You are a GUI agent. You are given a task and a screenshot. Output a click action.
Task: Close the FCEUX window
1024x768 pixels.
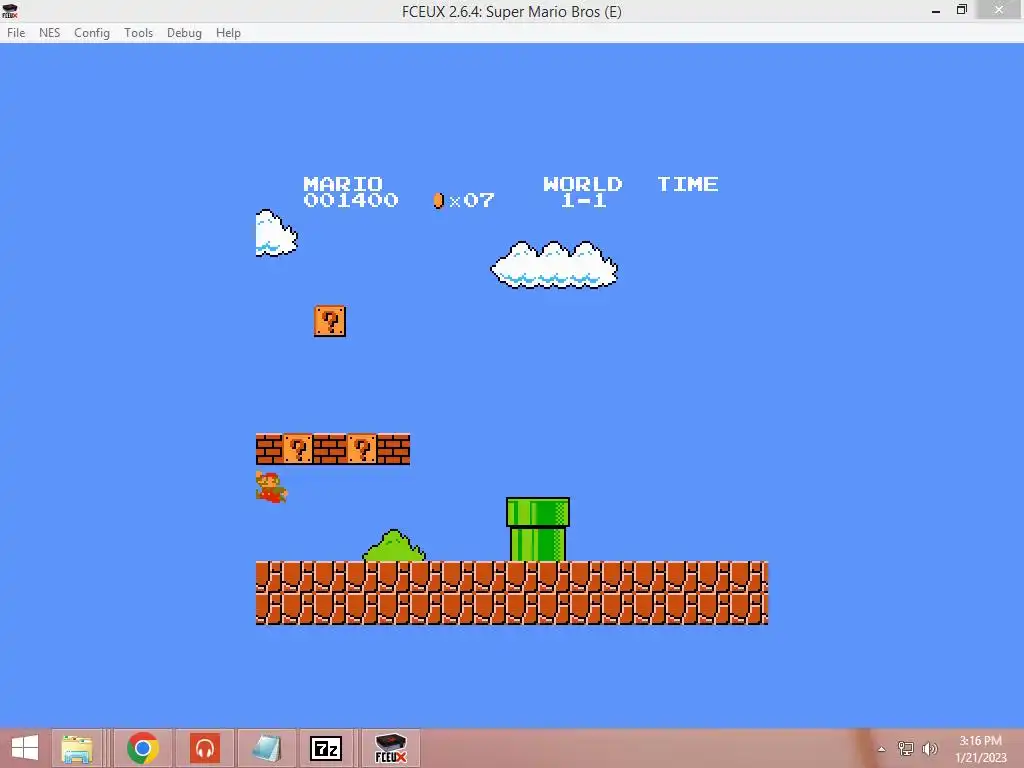click(999, 10)
